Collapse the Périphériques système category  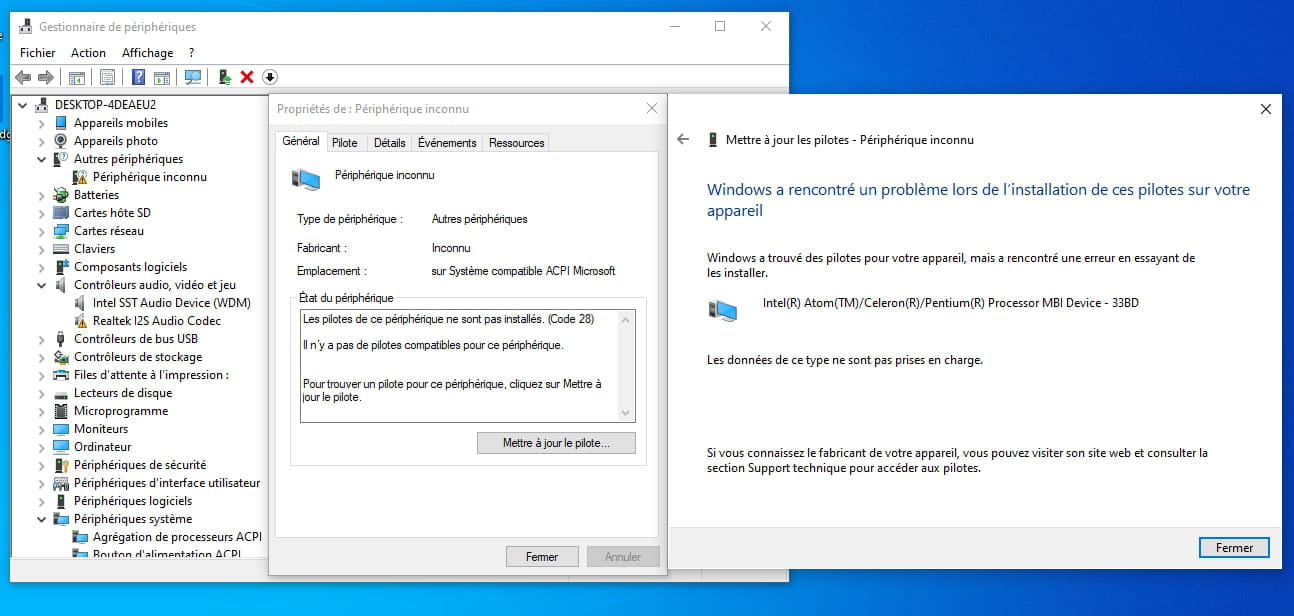coord(42,519)
